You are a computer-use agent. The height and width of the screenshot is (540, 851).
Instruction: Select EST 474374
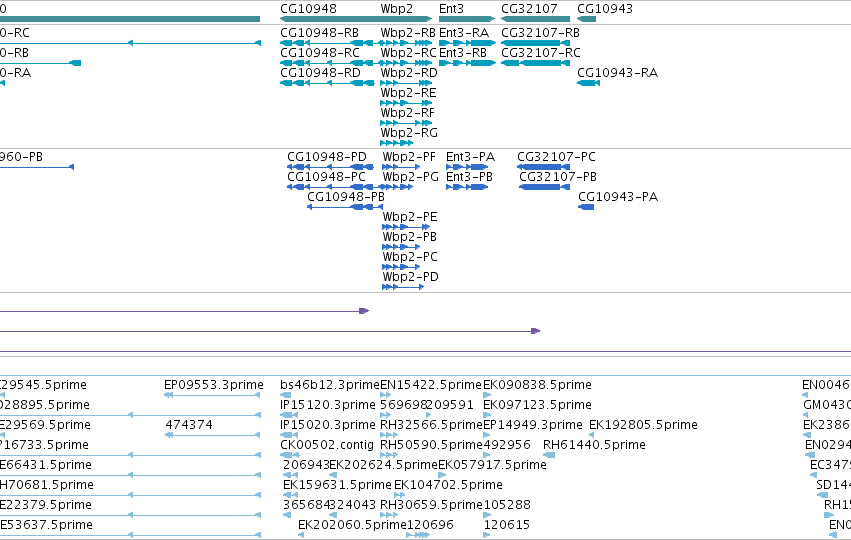[x=189, y=425]
